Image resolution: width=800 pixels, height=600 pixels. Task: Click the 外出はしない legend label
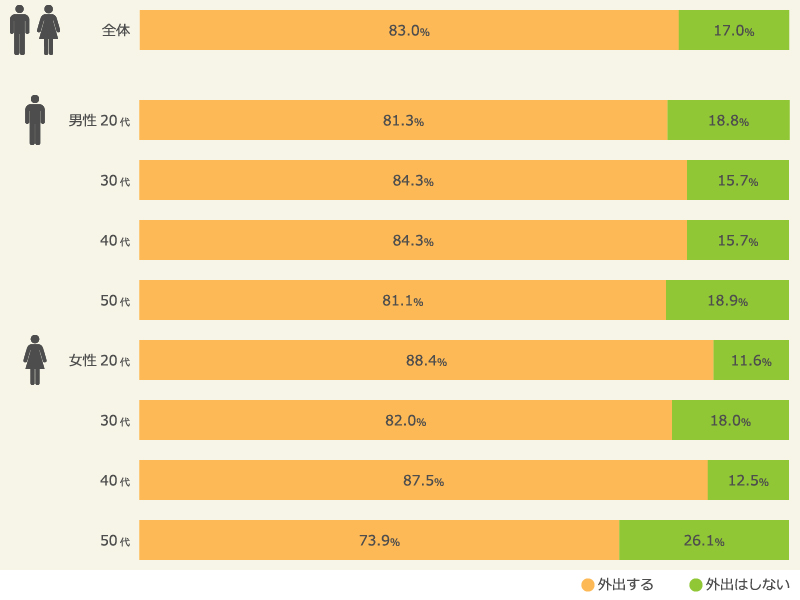[x=747, y=585]
